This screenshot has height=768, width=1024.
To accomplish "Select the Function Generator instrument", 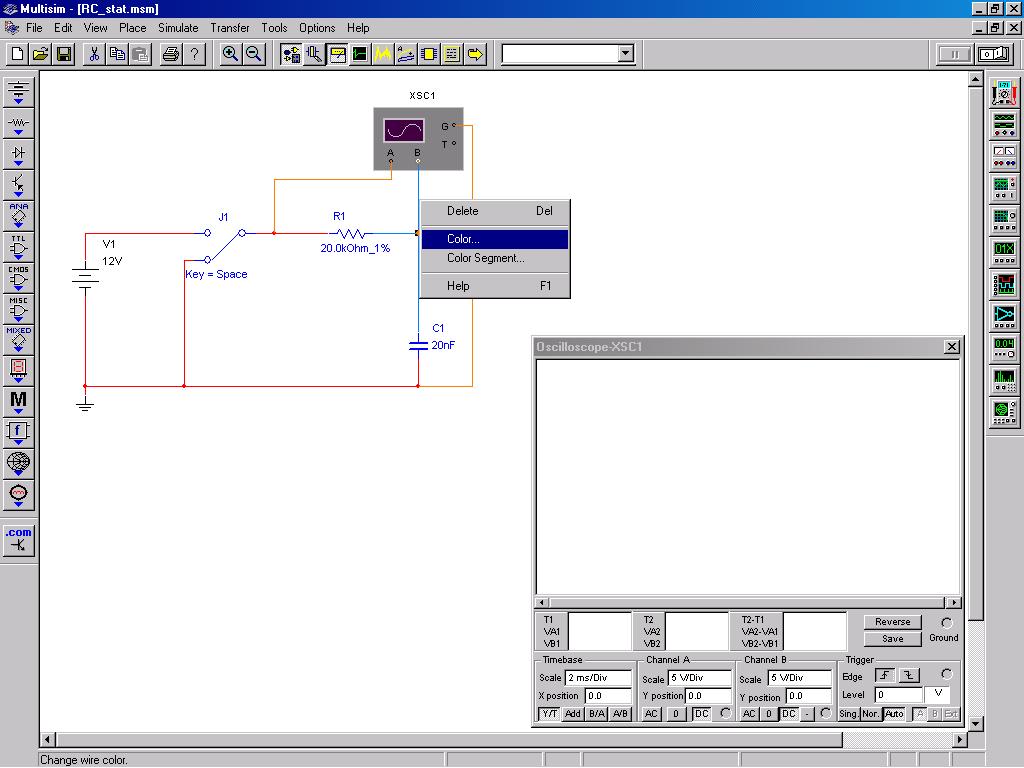I will pyautogui.click(x=1004, y=124).
